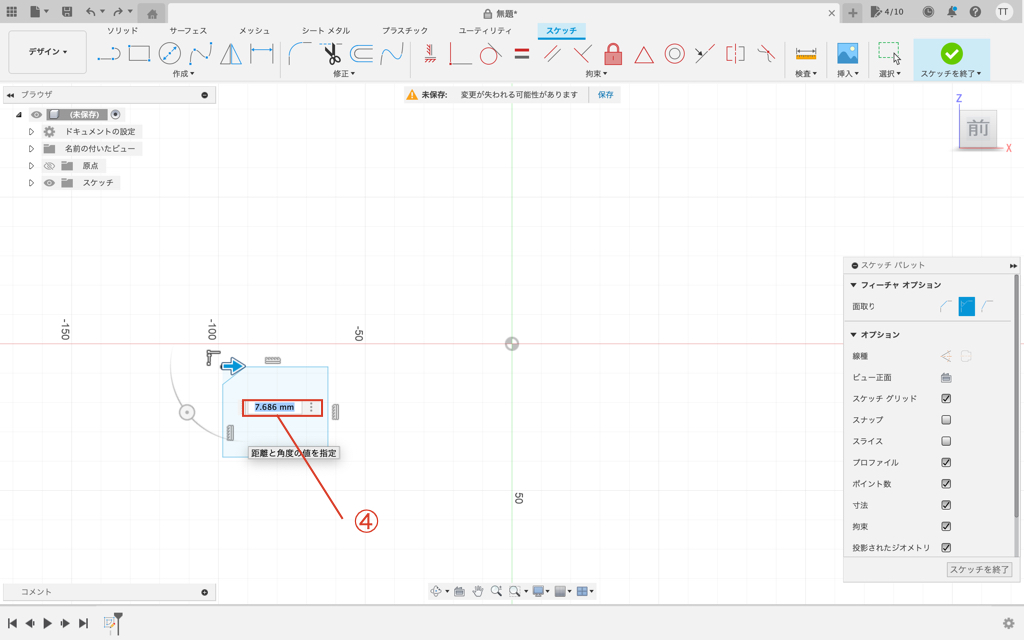Screen dimensions: 1024x640
Task: Switch to the プラスチック tab
Action: (405, 31)
